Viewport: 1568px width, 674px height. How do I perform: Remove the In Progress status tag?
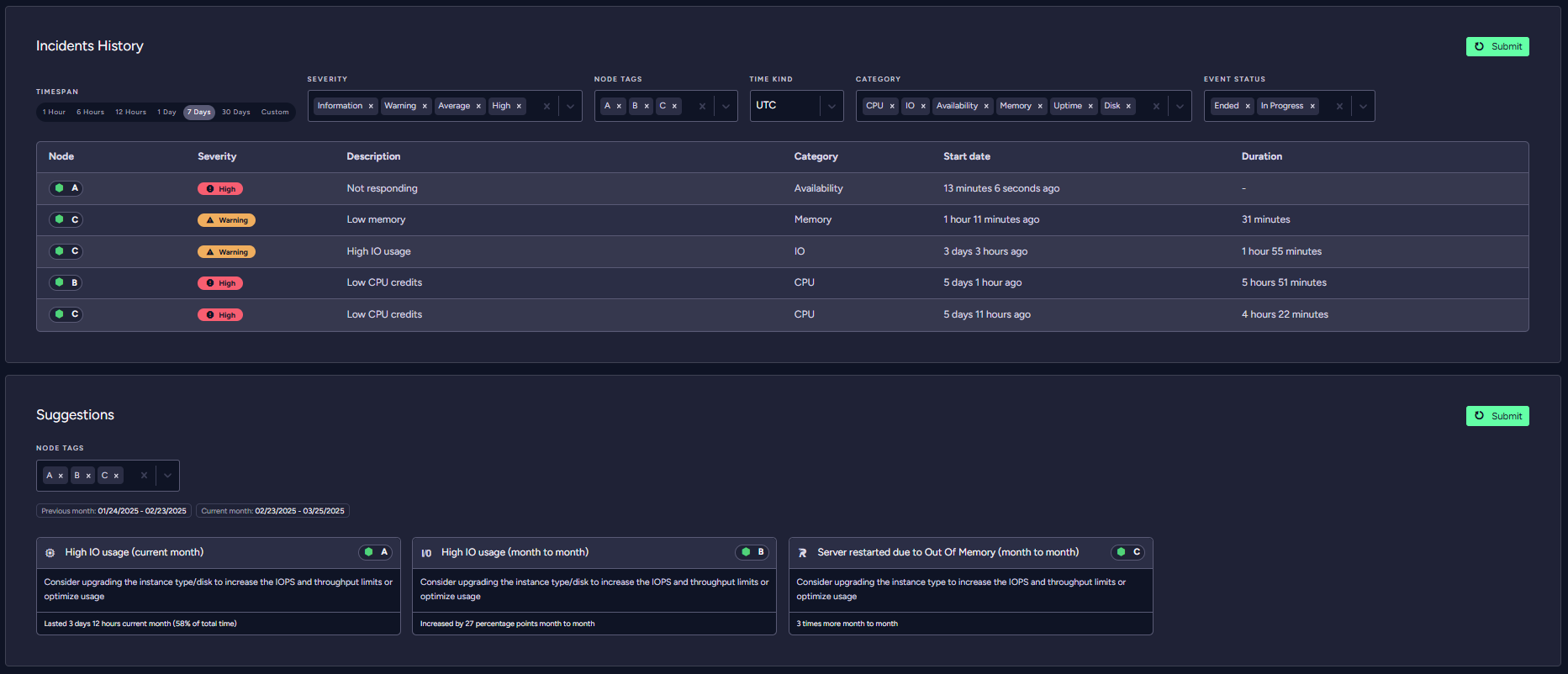click(1312, 107)
